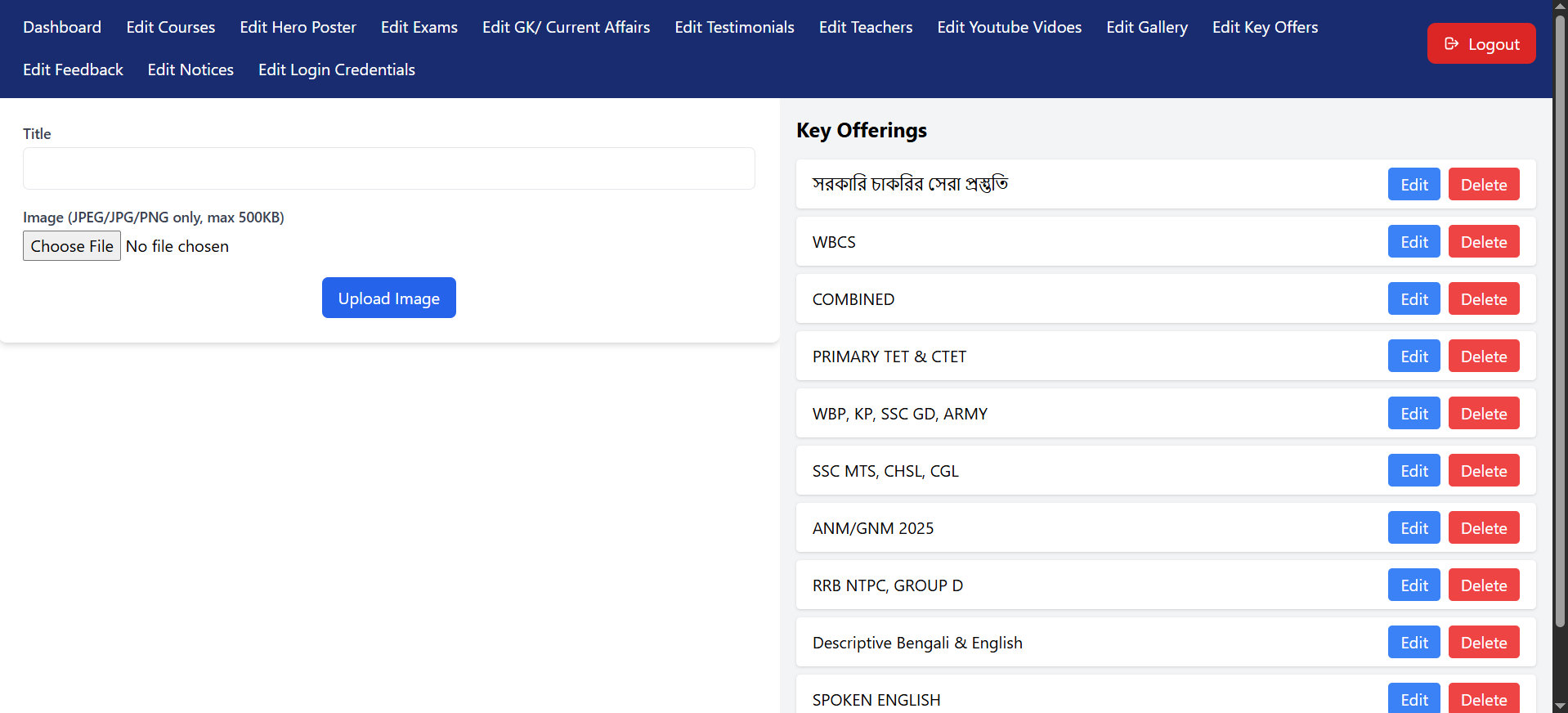1568x713 pixels.
Task: Edit the Descriptive Bengali & English offering
Action: pyautogui.click(x=1413, y=642)
